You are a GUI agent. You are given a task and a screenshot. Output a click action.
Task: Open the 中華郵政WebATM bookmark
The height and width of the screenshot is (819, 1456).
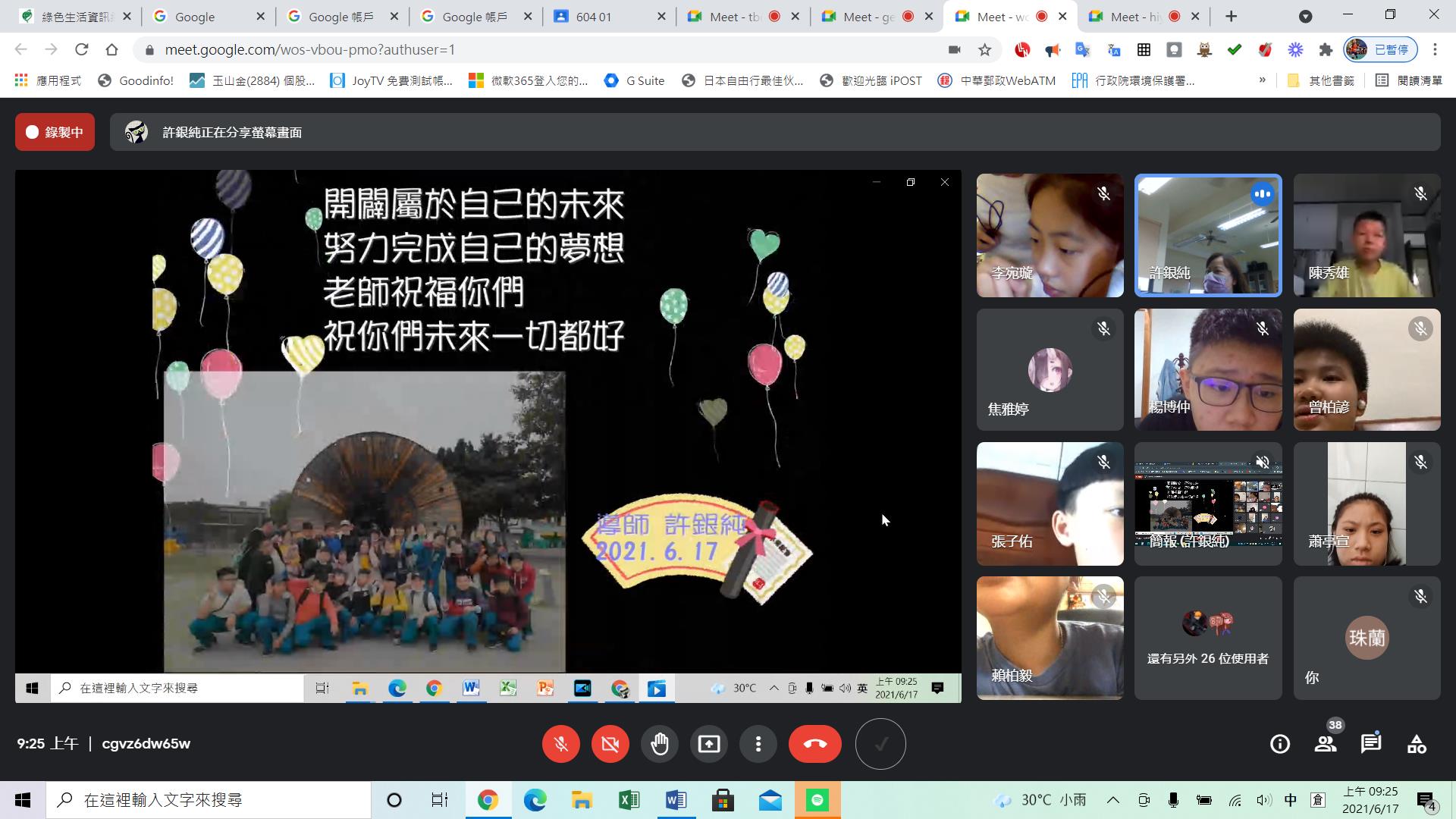[x=996, y=80]
